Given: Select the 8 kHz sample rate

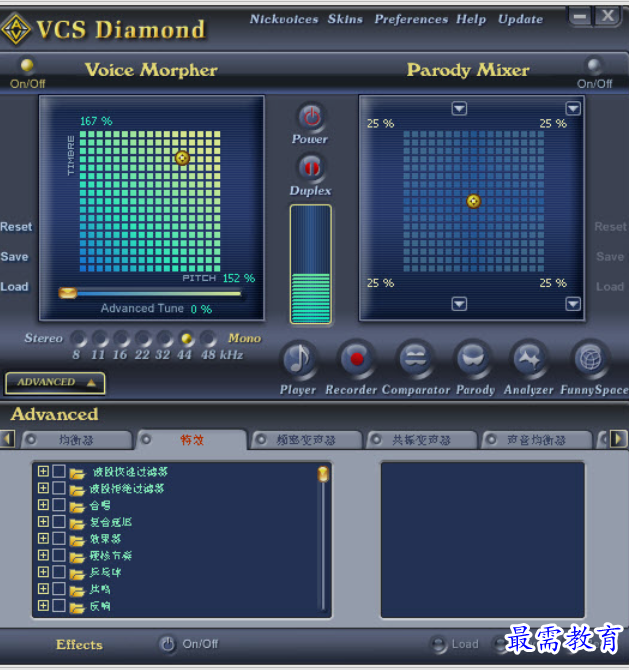Looking at the screenshot, I should [x=78, y=339].
